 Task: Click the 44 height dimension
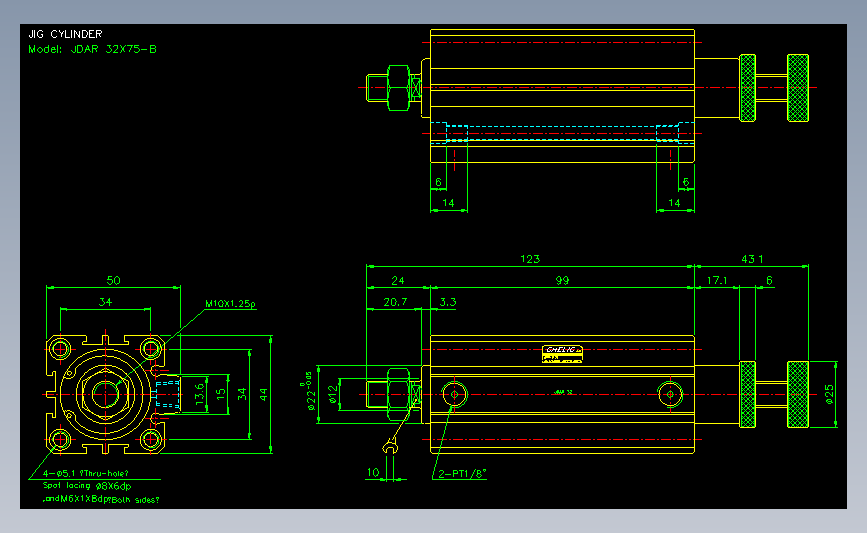(x=264, y=394)
